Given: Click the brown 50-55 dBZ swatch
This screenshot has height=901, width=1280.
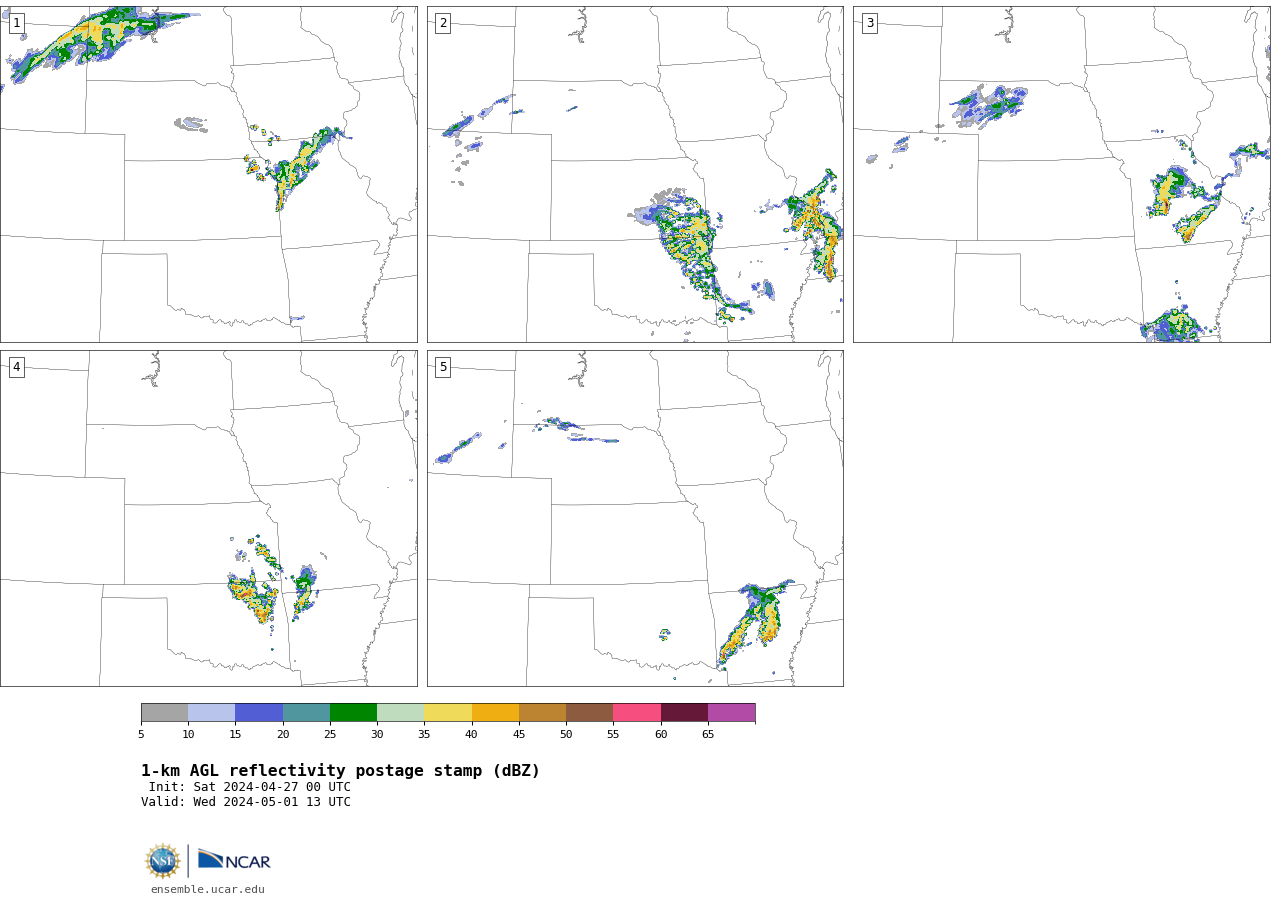Looking at the screenshot, I should click(589, 712).
